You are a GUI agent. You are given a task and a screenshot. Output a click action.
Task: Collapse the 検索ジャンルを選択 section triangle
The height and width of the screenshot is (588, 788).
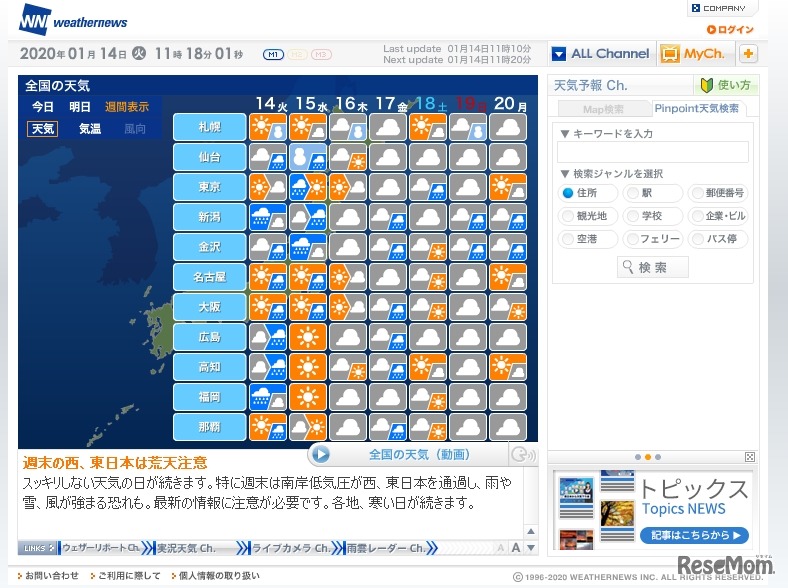click(x=564, y=174)
